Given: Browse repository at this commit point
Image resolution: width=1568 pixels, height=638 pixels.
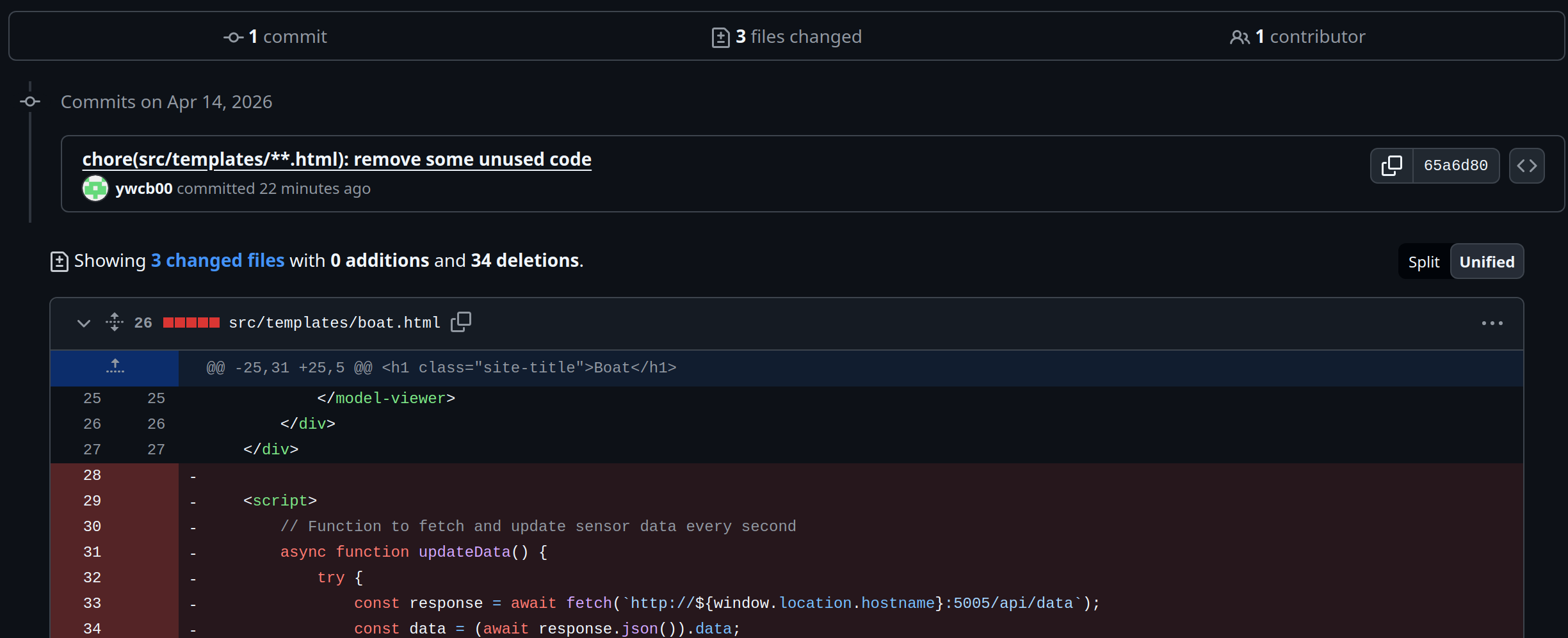Looking at the screenshot, I should (1526, 166).
